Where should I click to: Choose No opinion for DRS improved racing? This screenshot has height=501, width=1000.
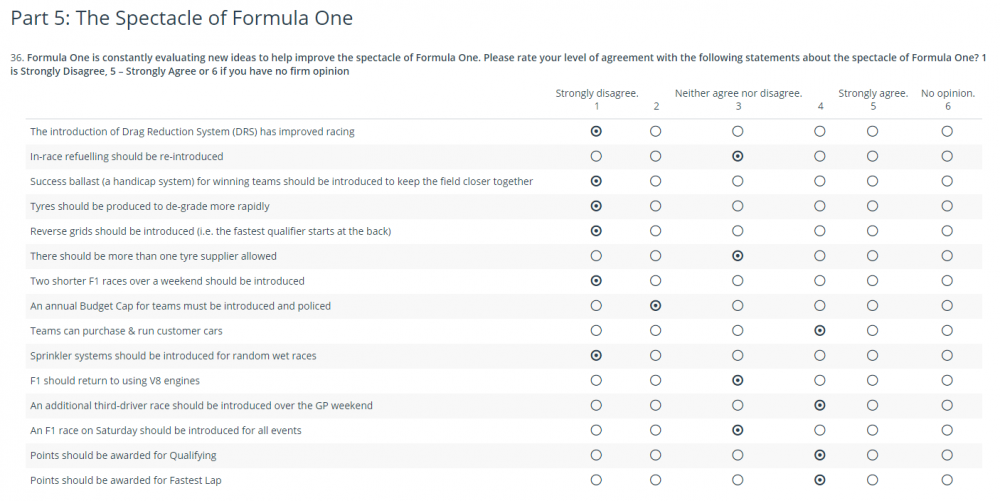[x=947, y=131]
